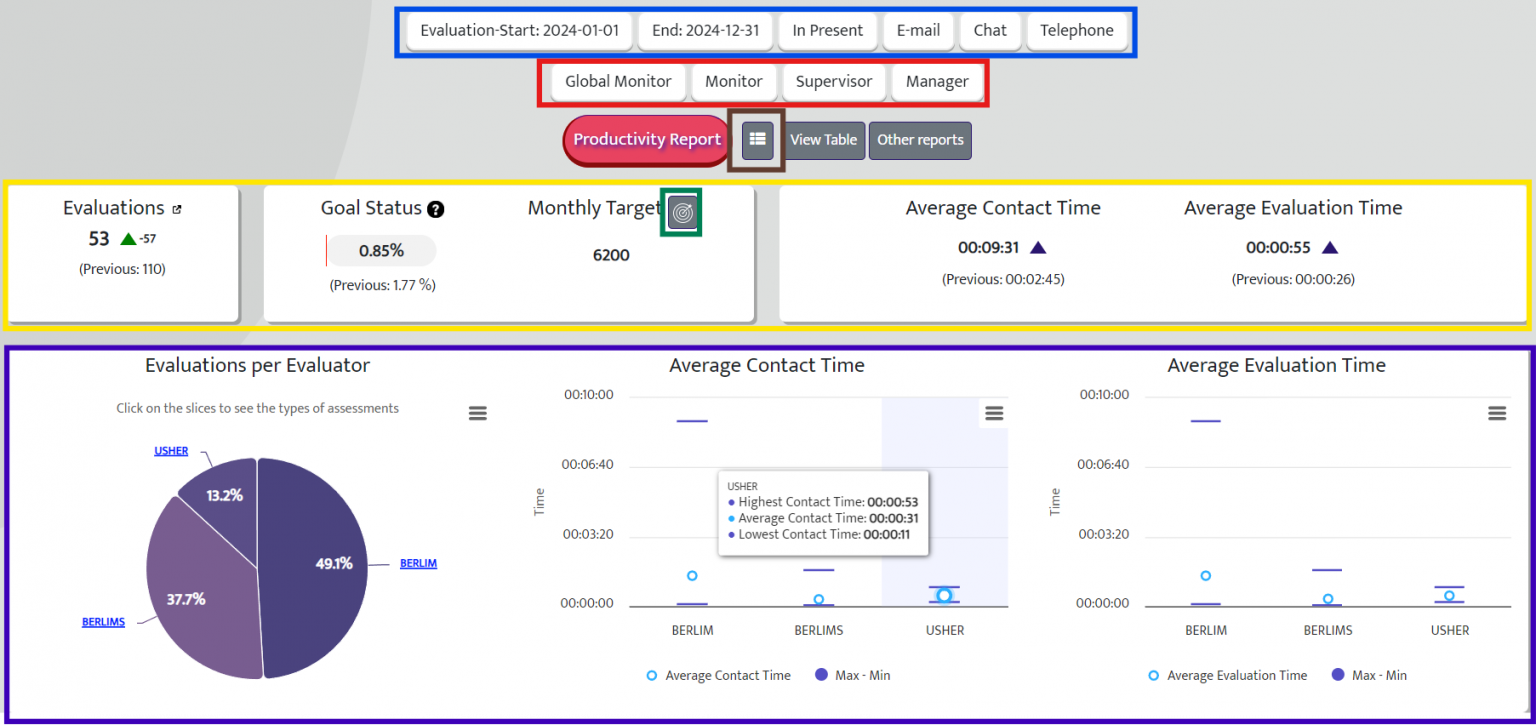Click the View Table button
1536x725 pixels.
click(x=824, y=140)
